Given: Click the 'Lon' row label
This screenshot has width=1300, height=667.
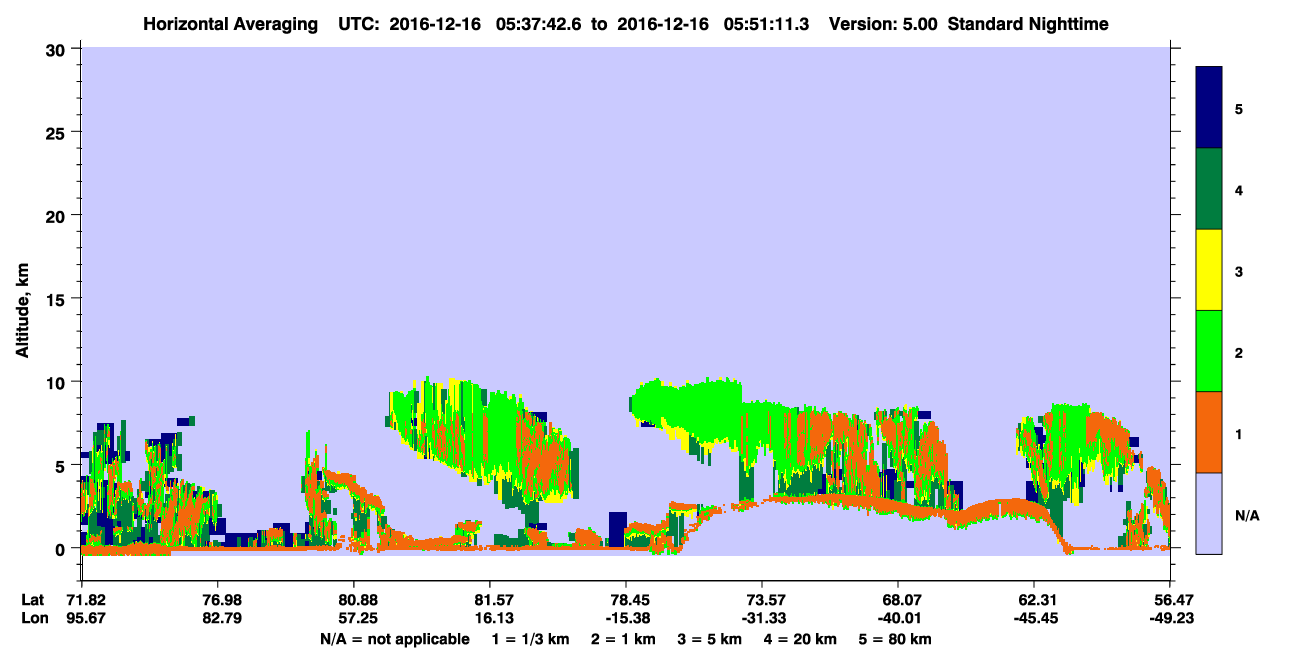Looking at the screenshot, I should coord(33,618).
